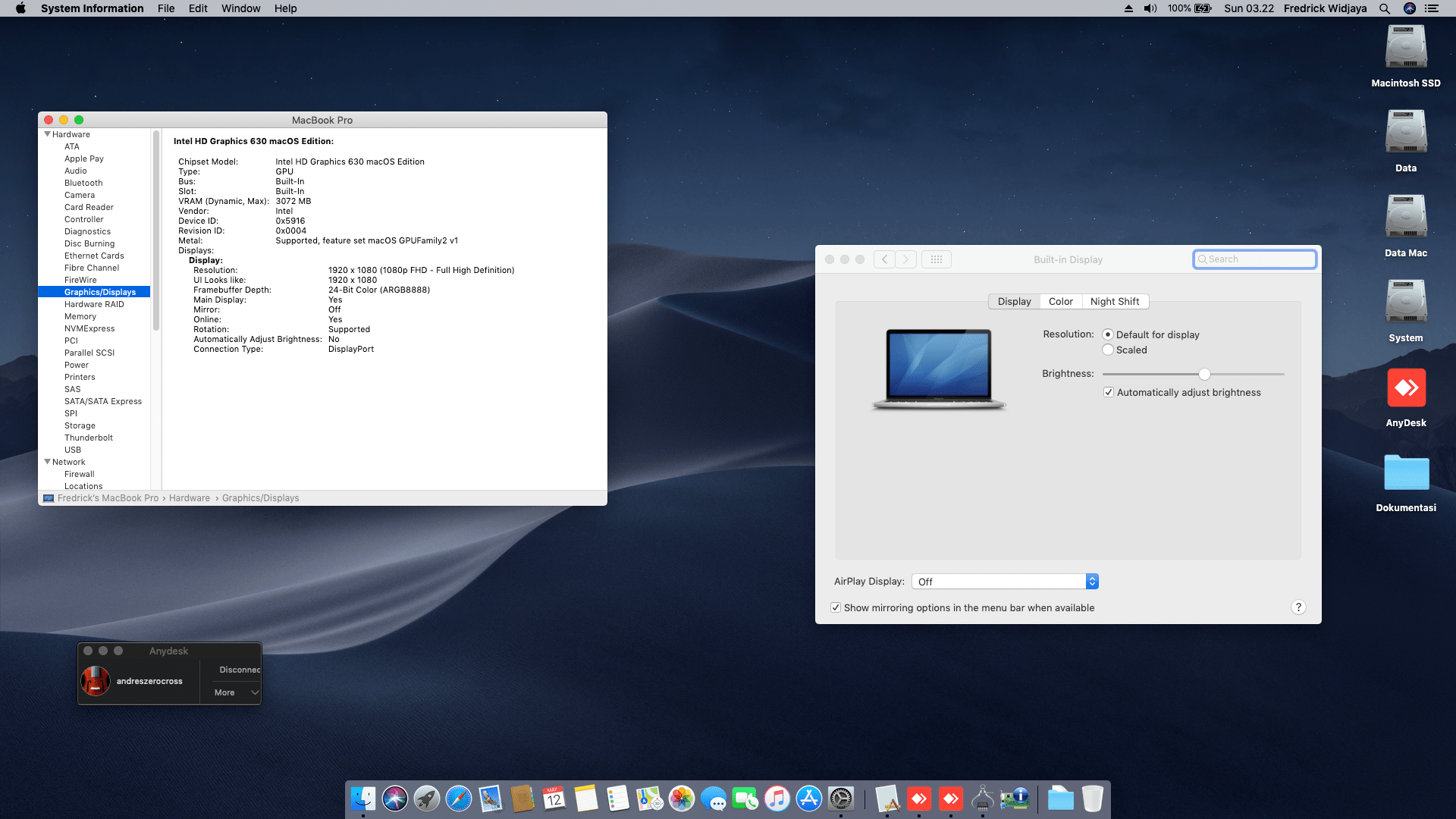Enable the Scaled resolution option
This screenshot has height=819, width=1456.
(x=1108, y=350)
